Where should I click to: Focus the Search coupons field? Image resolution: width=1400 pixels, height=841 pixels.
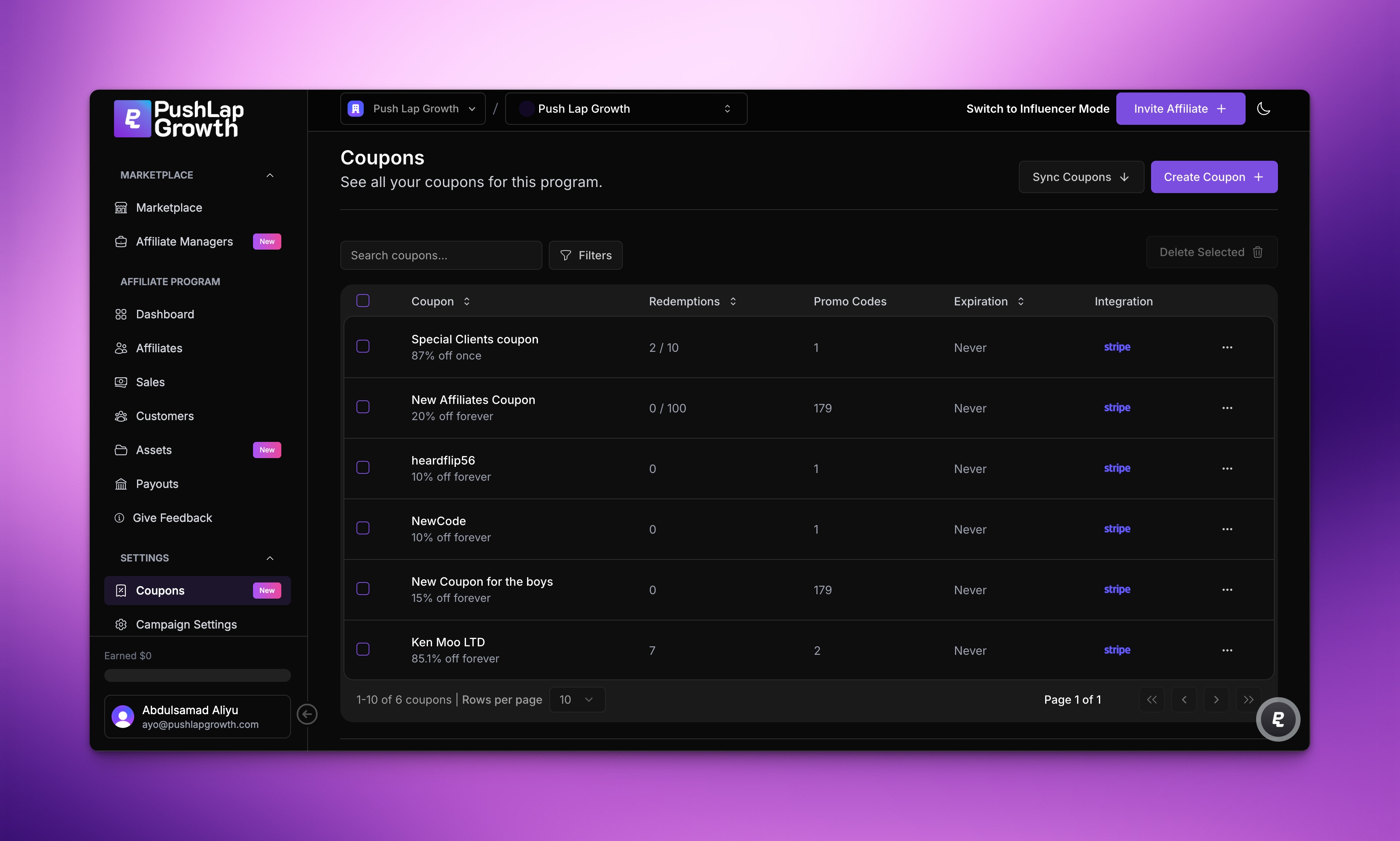tap(441, 255)
